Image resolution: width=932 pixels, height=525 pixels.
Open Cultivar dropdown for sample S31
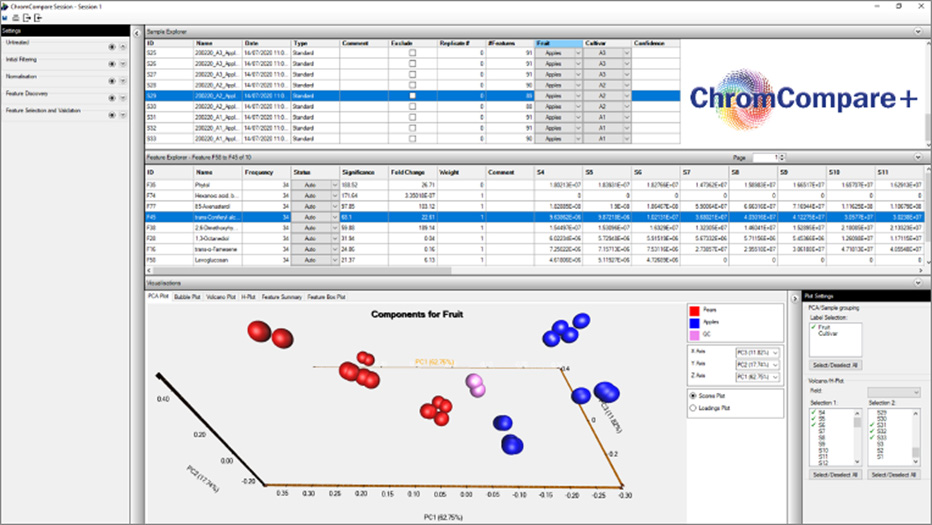626,117
